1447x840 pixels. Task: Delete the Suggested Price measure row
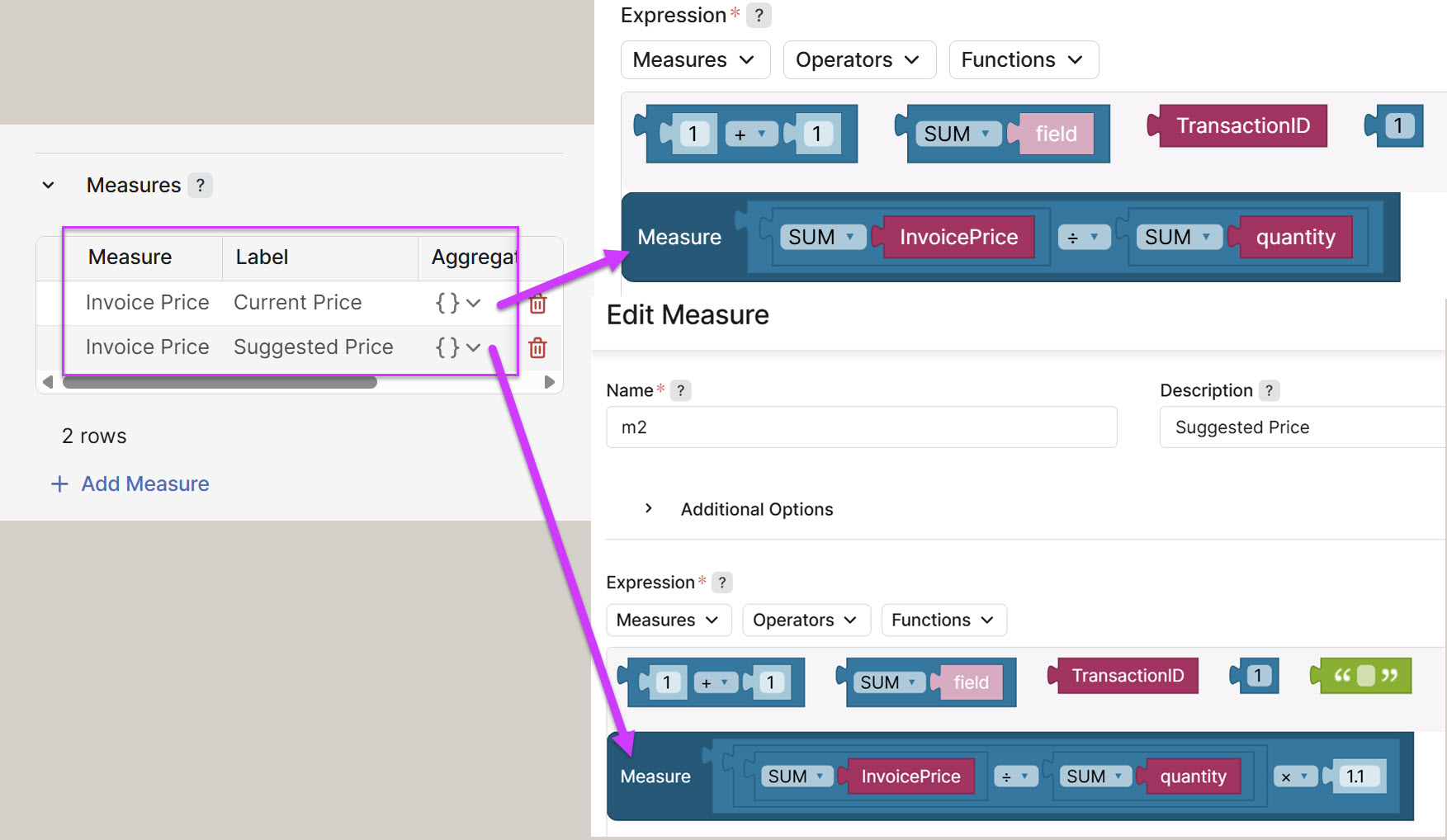click(537, 348)
